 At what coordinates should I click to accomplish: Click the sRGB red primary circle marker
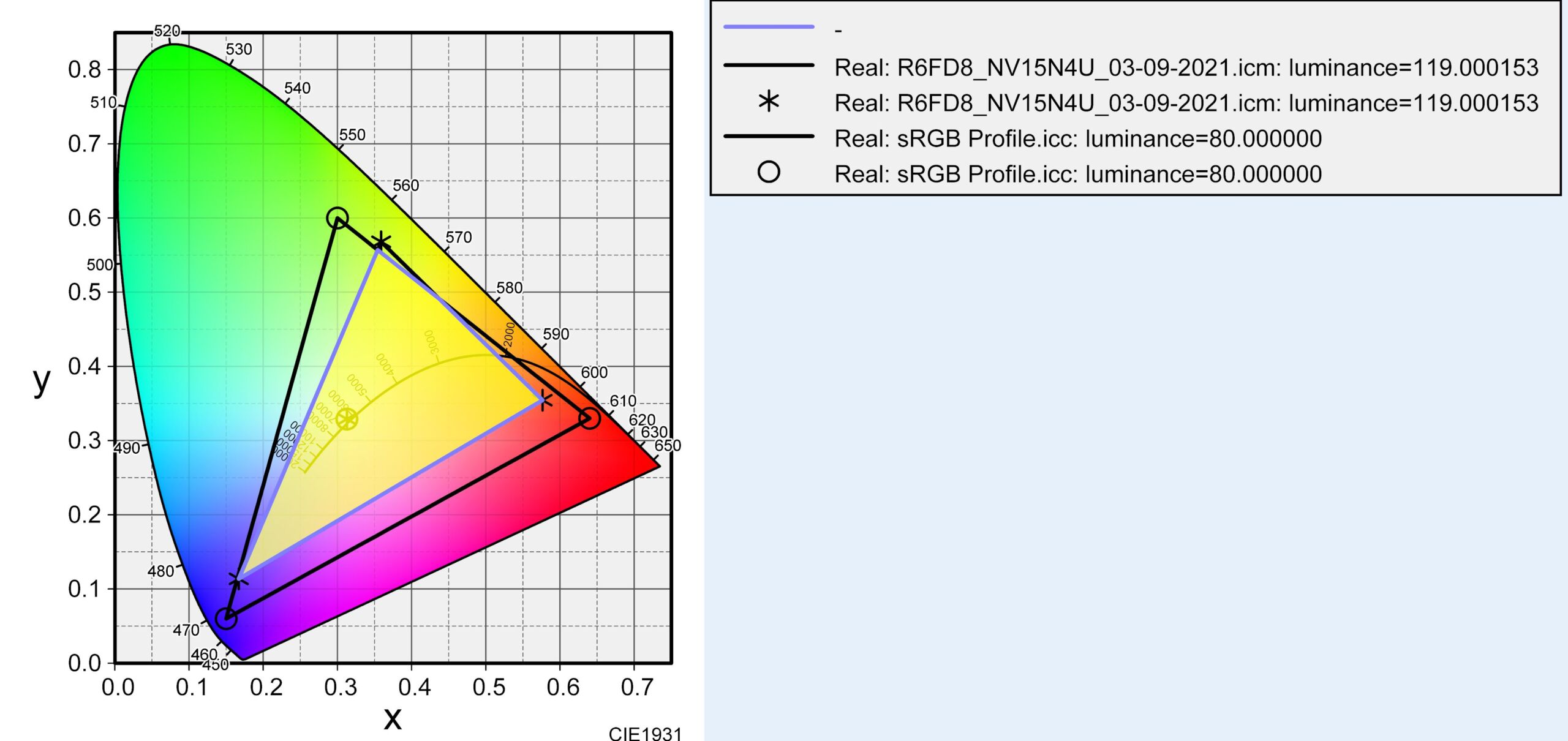tap(589, 418)
